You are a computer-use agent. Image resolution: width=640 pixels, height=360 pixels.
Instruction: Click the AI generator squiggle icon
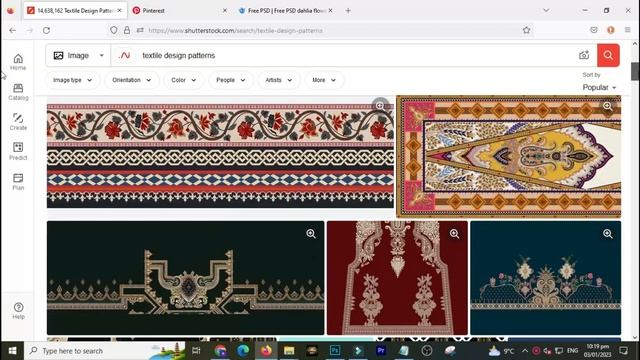coord(124,55)
